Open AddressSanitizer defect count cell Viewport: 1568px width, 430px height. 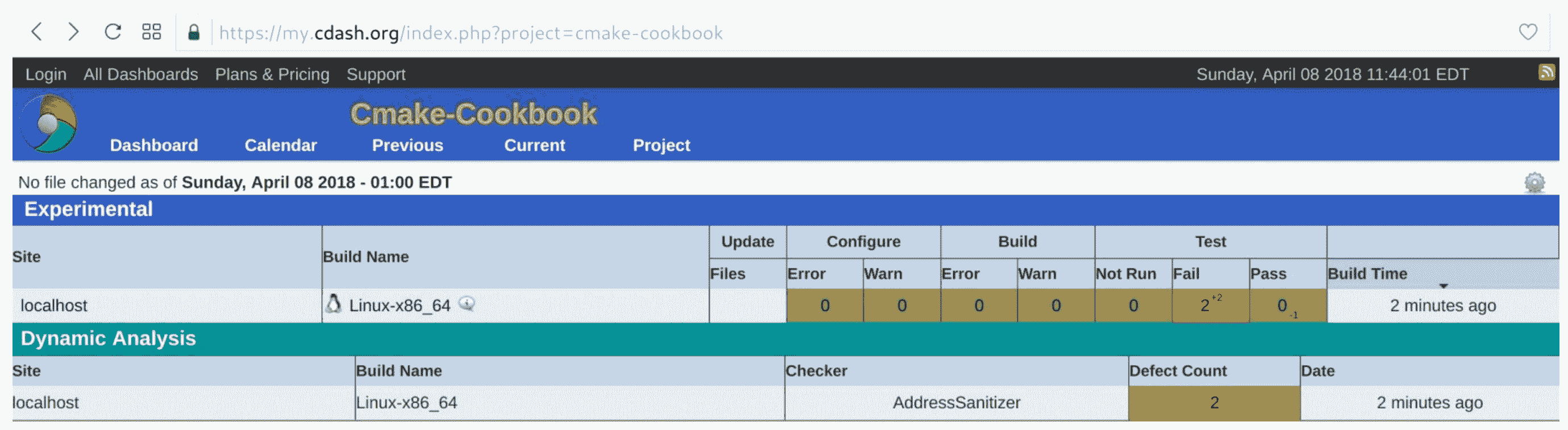1214,403
